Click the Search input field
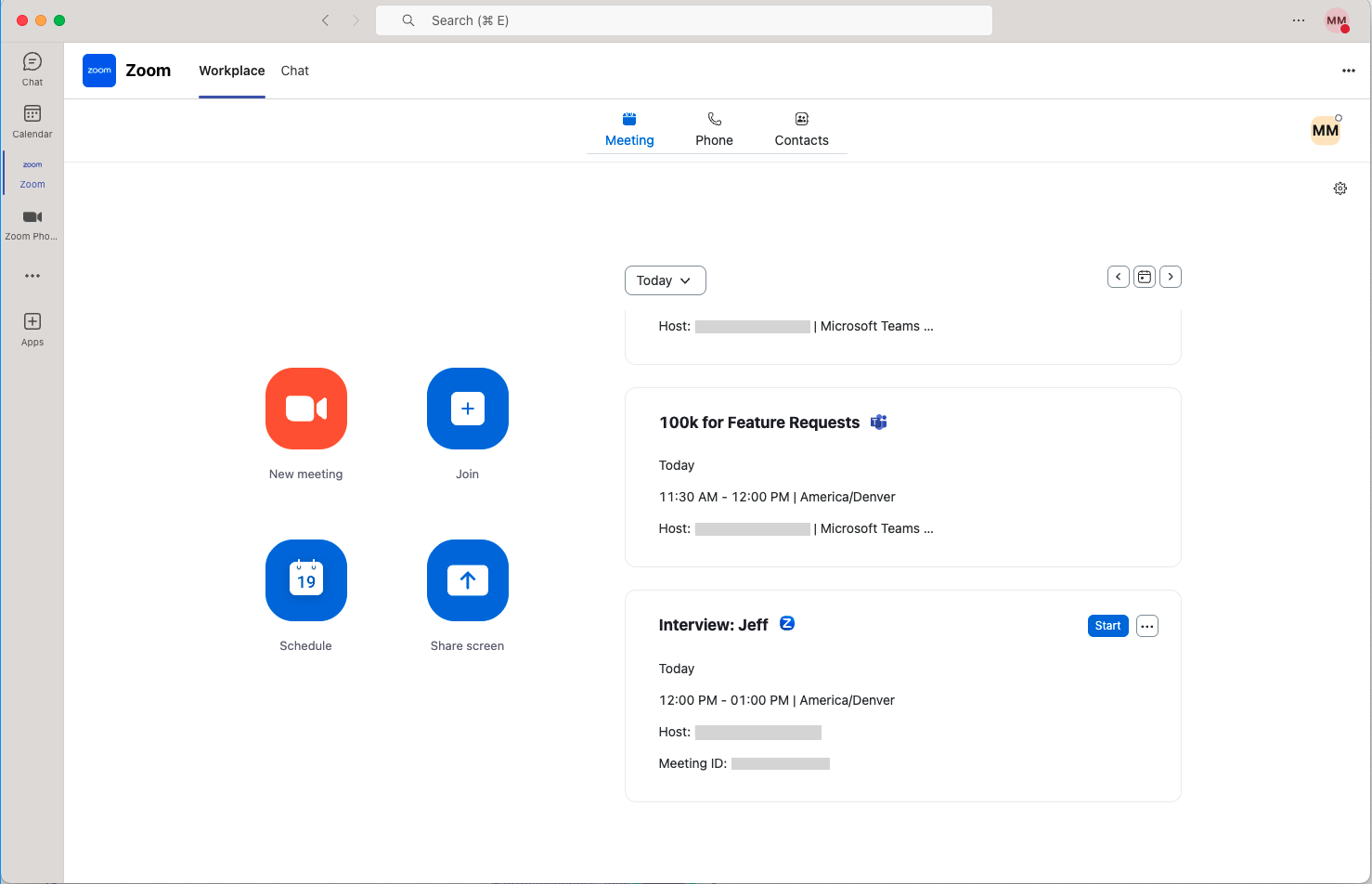Image resolution: width=1372 pixels, height=884 pixels. pyautogui.click(x=683, y=20)
